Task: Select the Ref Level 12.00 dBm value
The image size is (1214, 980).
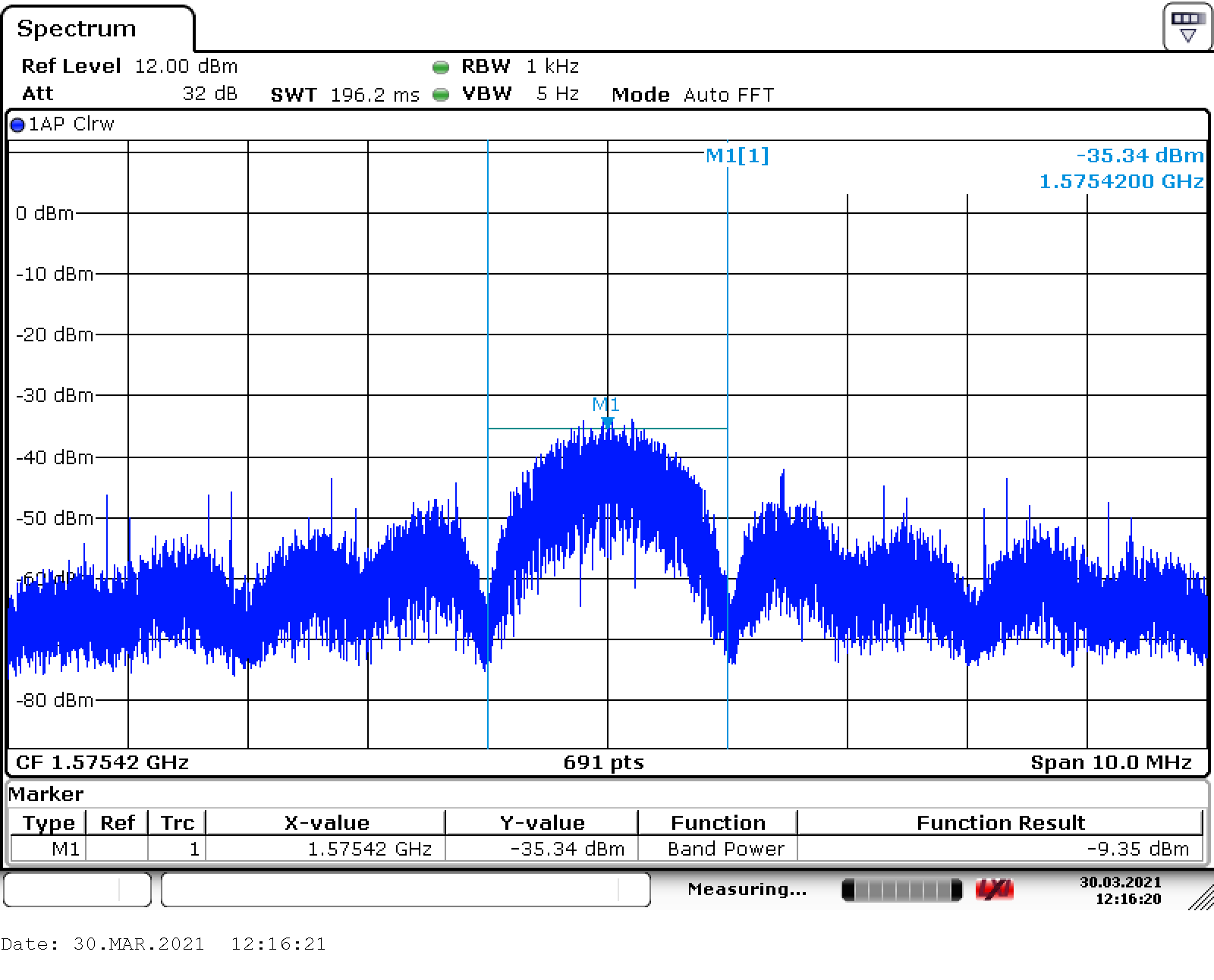Action: click(x=186, y=67)
